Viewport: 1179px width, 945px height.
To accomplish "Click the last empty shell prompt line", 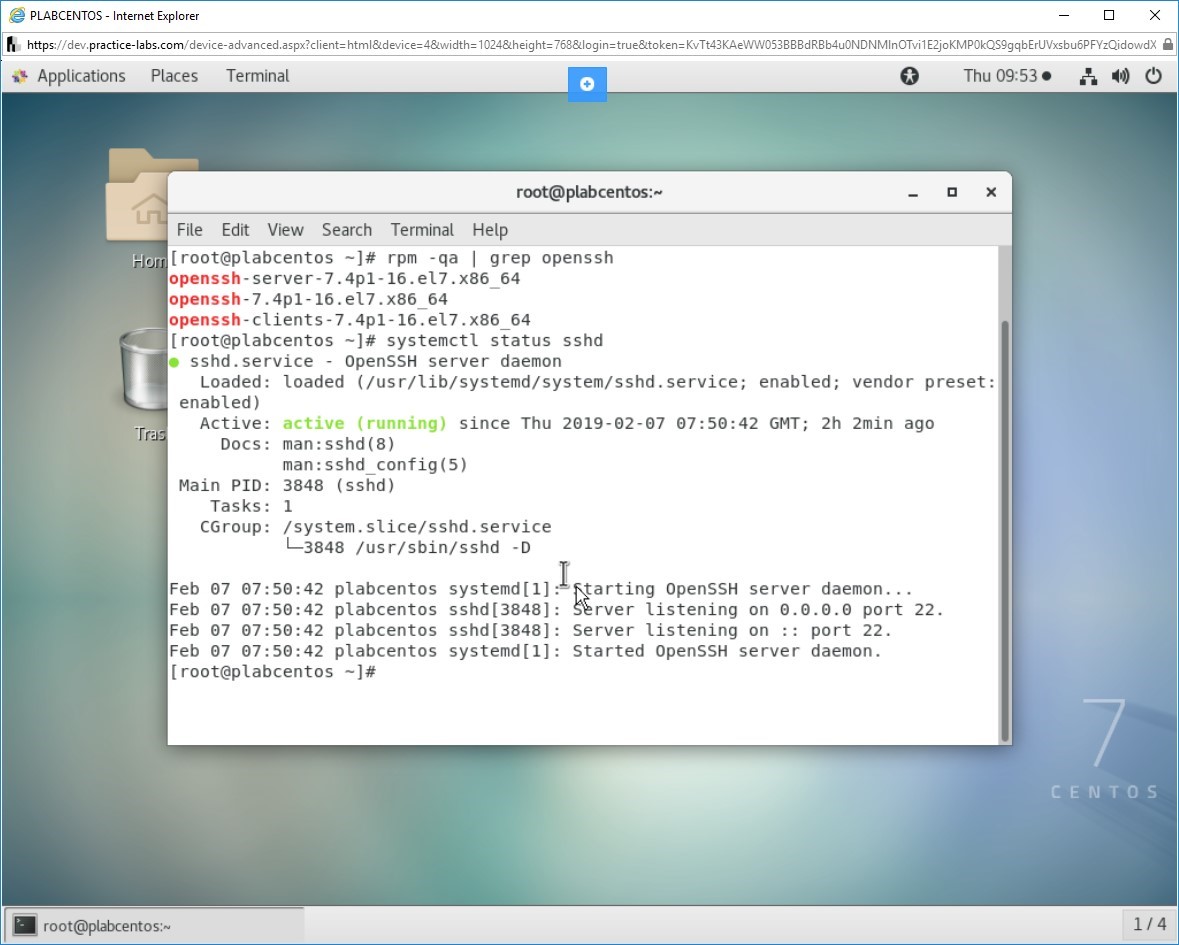I will 272,672.
